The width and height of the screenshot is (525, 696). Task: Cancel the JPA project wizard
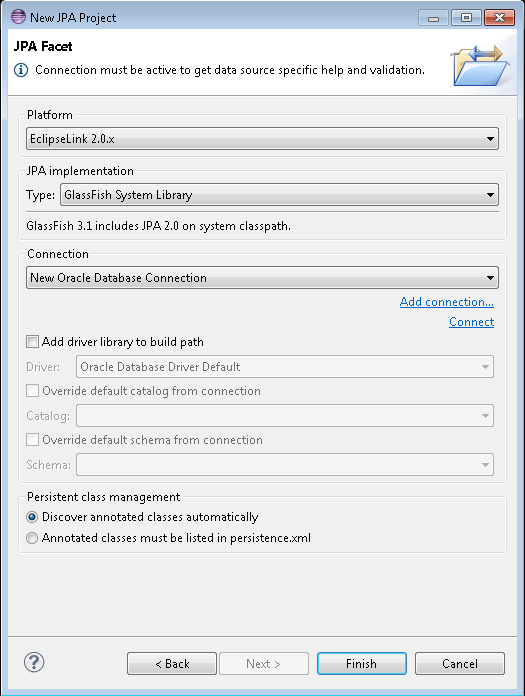click(460, 664)
